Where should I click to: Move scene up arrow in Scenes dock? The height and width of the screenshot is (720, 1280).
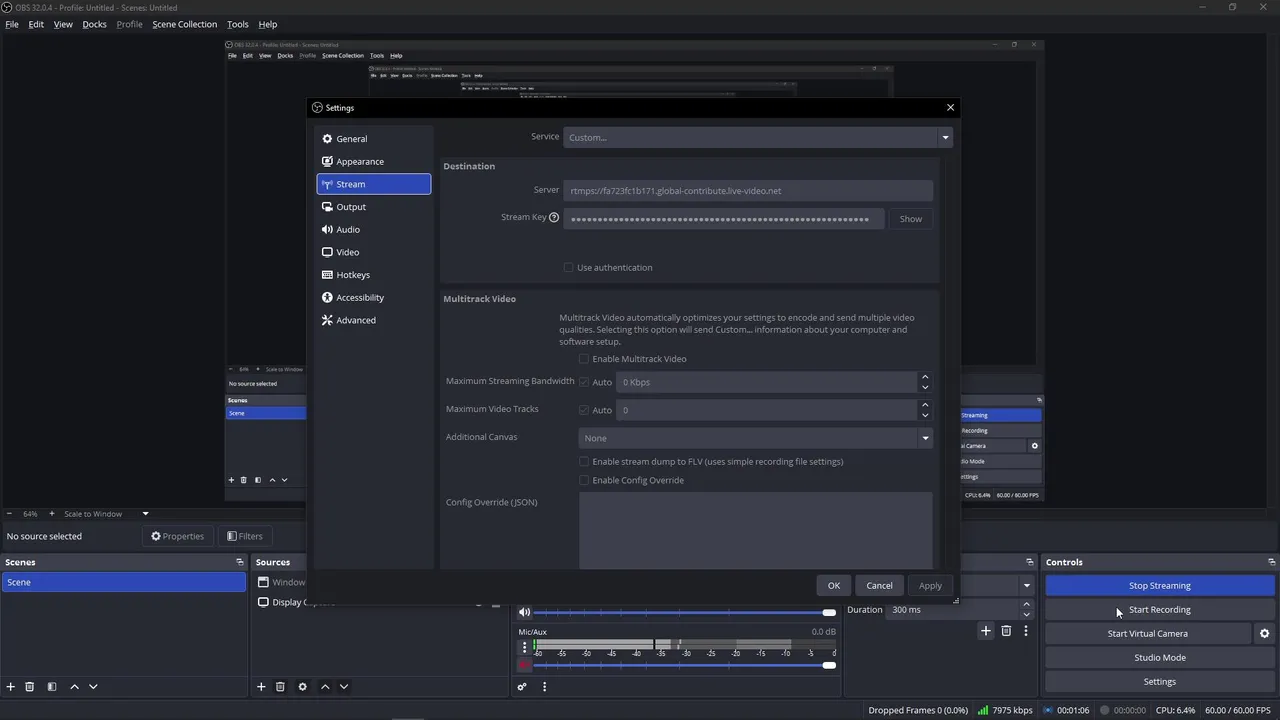click(74, 687)
